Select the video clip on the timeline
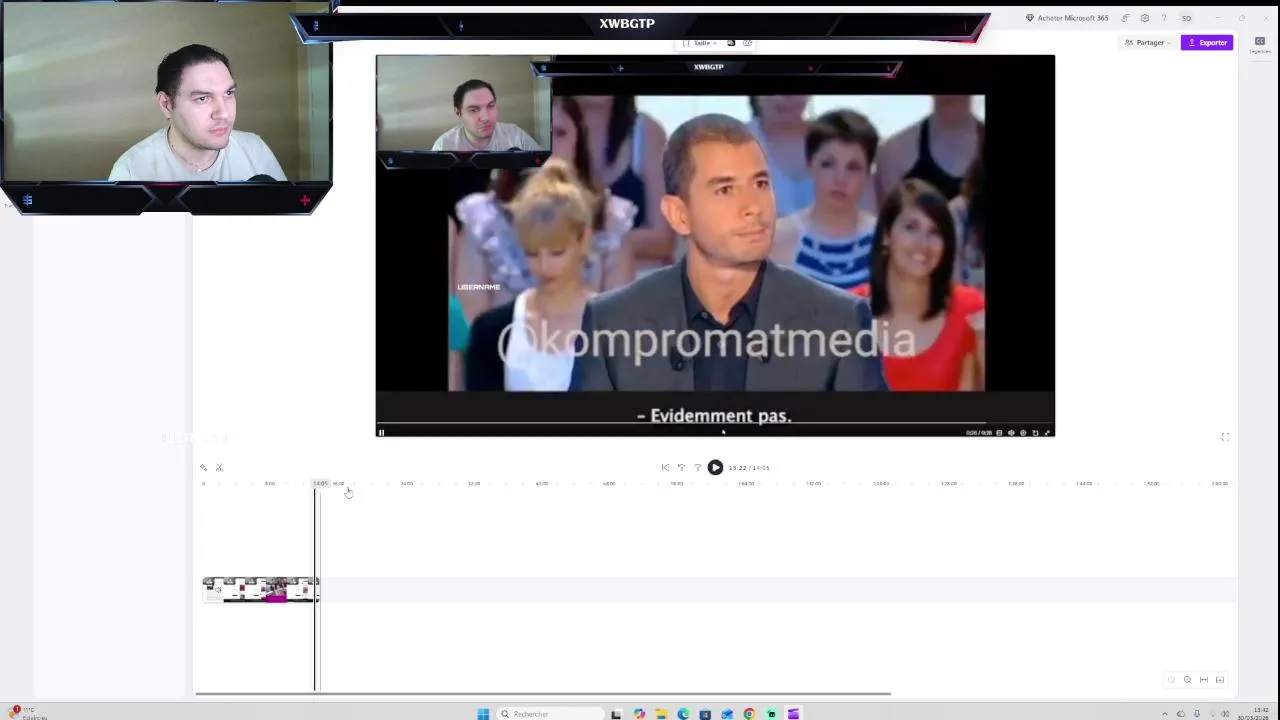The image size is (1280, 720). (260, 590)
